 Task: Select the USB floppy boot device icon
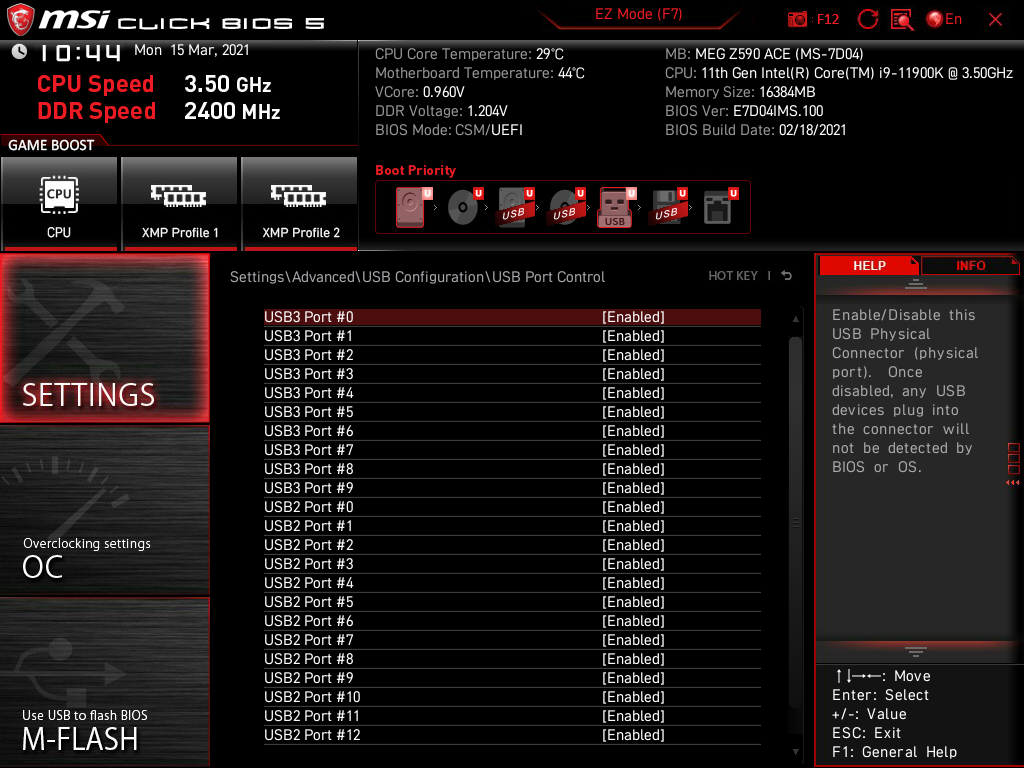(668, 207)
